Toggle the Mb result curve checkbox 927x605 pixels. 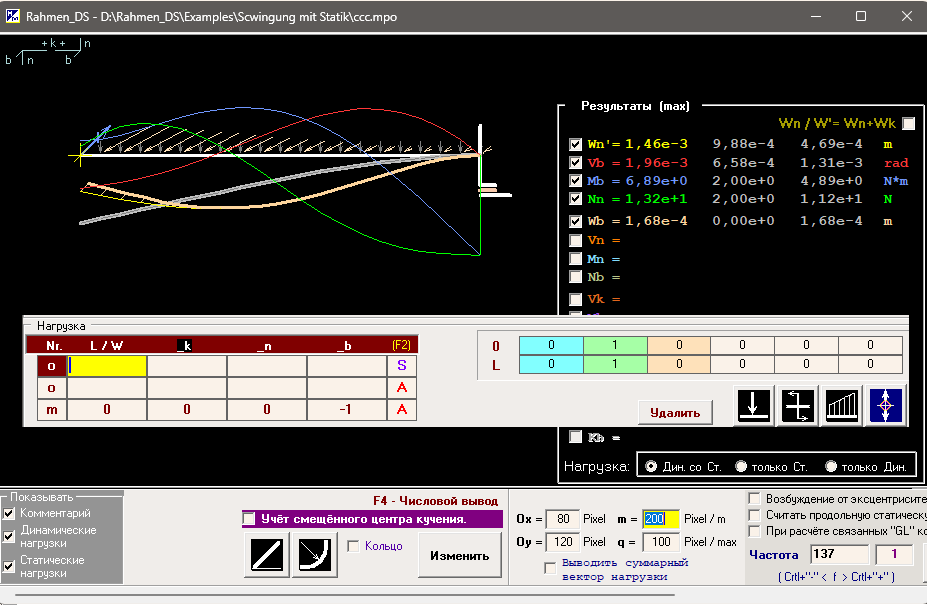(x=575, y=181)
